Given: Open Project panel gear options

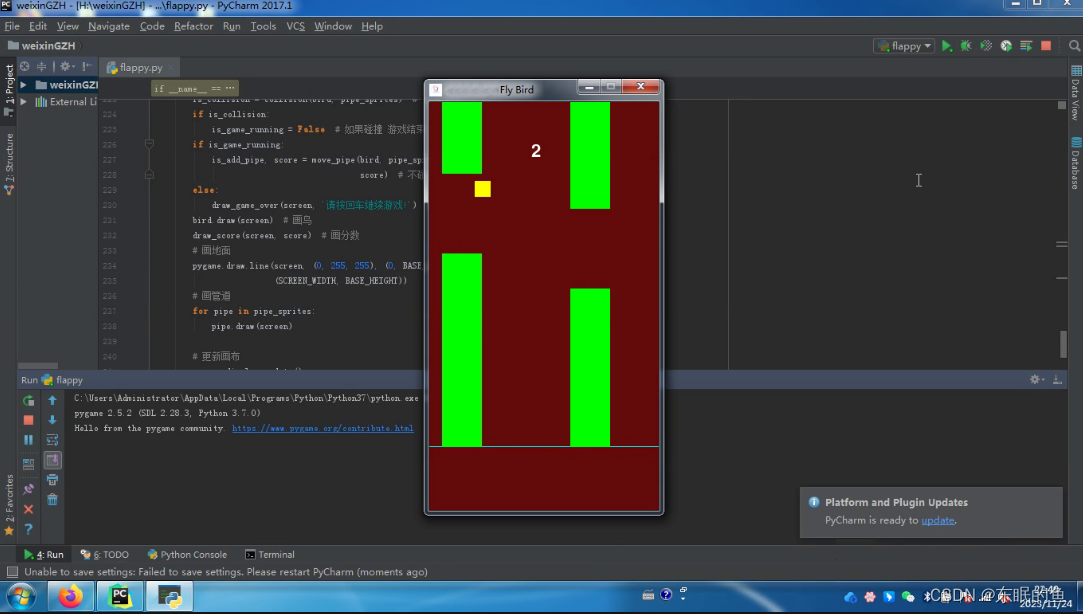Looking at the screenshot, I should [x=66, y=66].
